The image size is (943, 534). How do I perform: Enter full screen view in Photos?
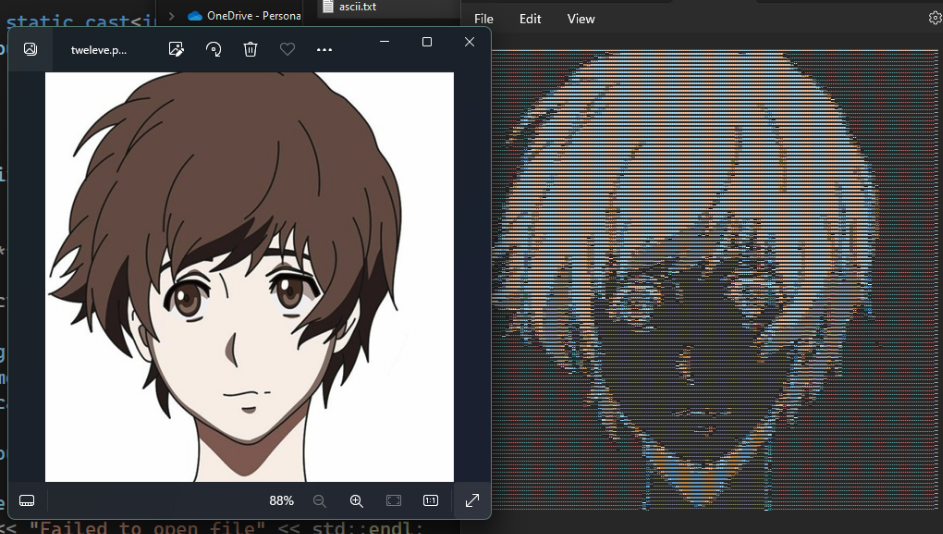pyautogui.click(x=473, y=500)
